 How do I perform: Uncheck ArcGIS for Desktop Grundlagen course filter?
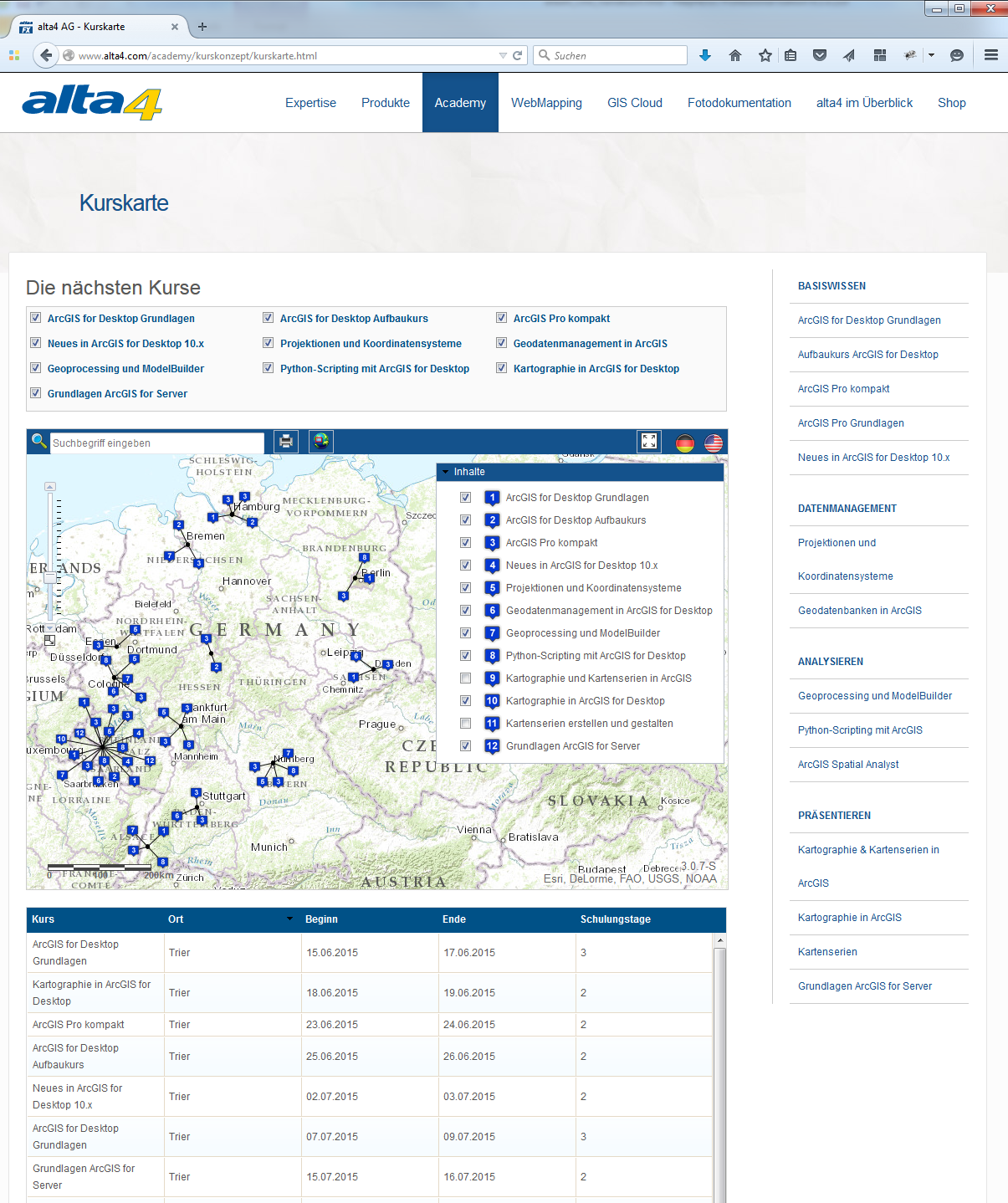[36, 318]
